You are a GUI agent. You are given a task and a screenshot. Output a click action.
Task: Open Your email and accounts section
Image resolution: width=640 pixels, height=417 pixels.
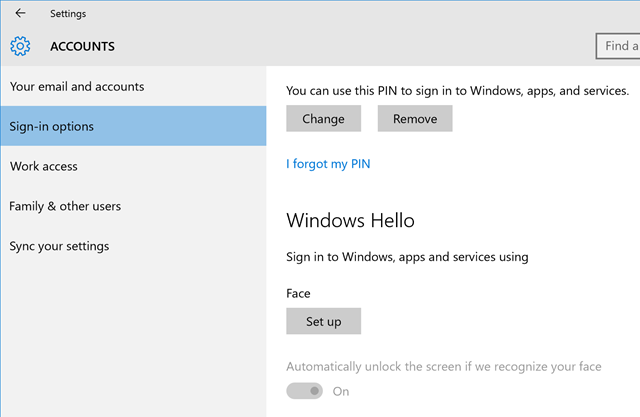[x=133, y=87]
